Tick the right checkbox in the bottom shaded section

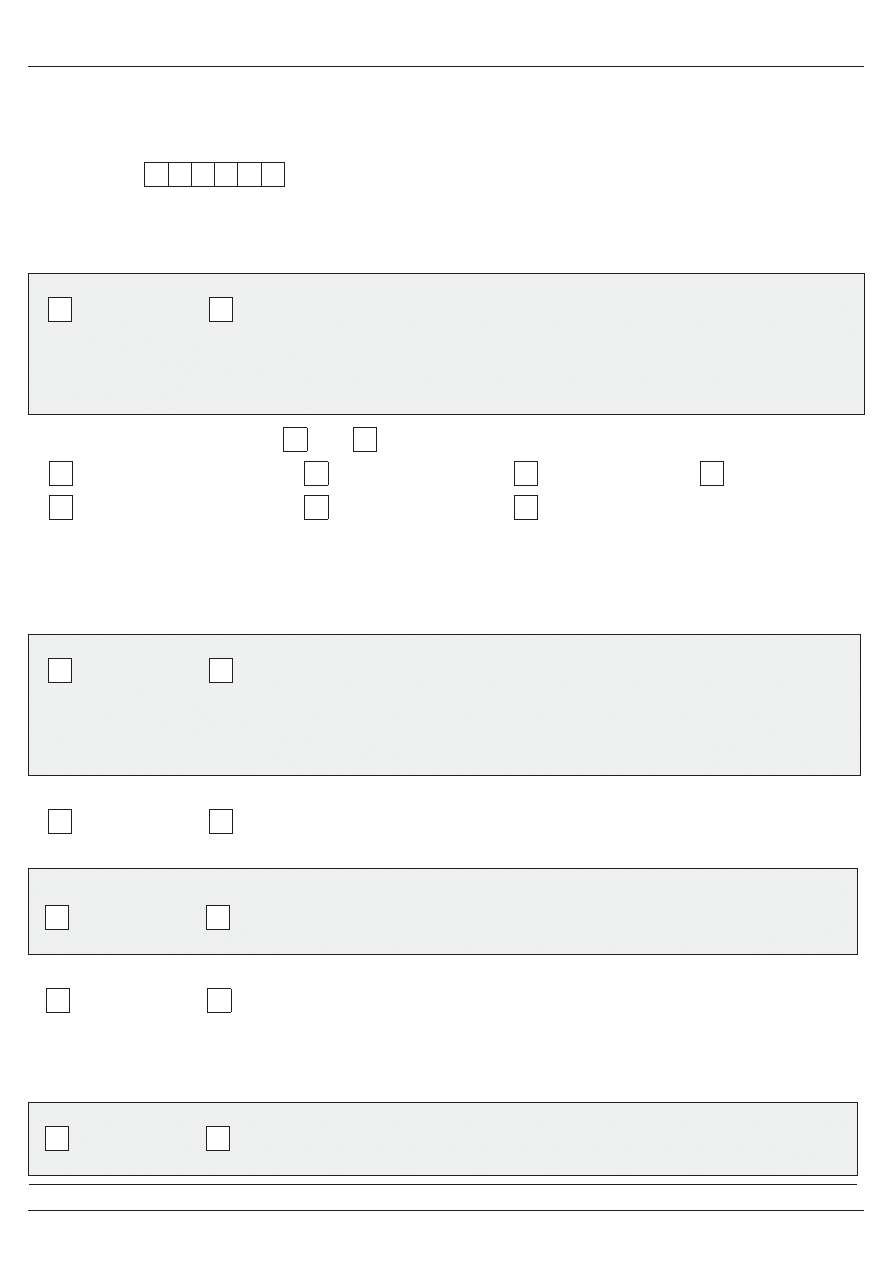click(218, 1138)
